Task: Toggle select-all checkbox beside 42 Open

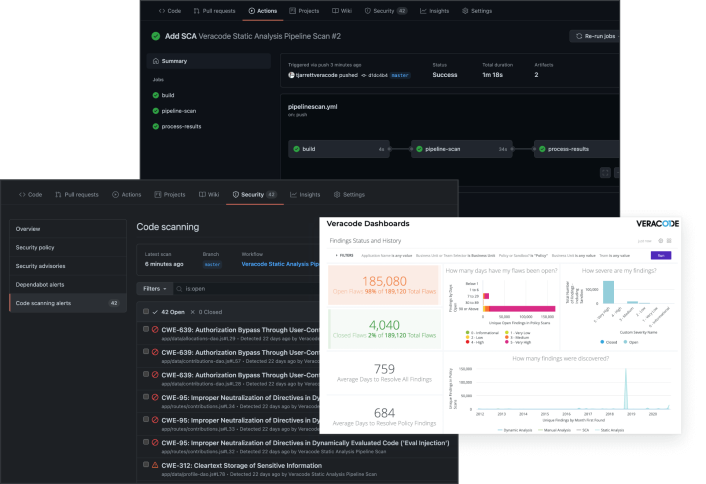Action: pyautogui.click(x=146, y=312)
